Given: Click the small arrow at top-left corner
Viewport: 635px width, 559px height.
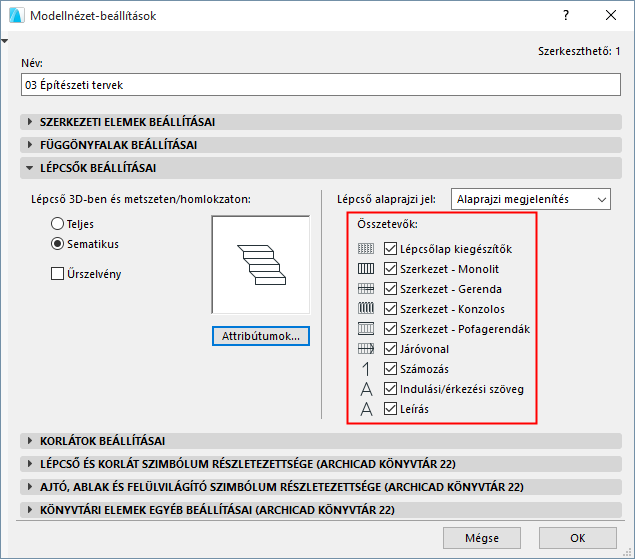Looking at the screenshot, I should point(4,41).
